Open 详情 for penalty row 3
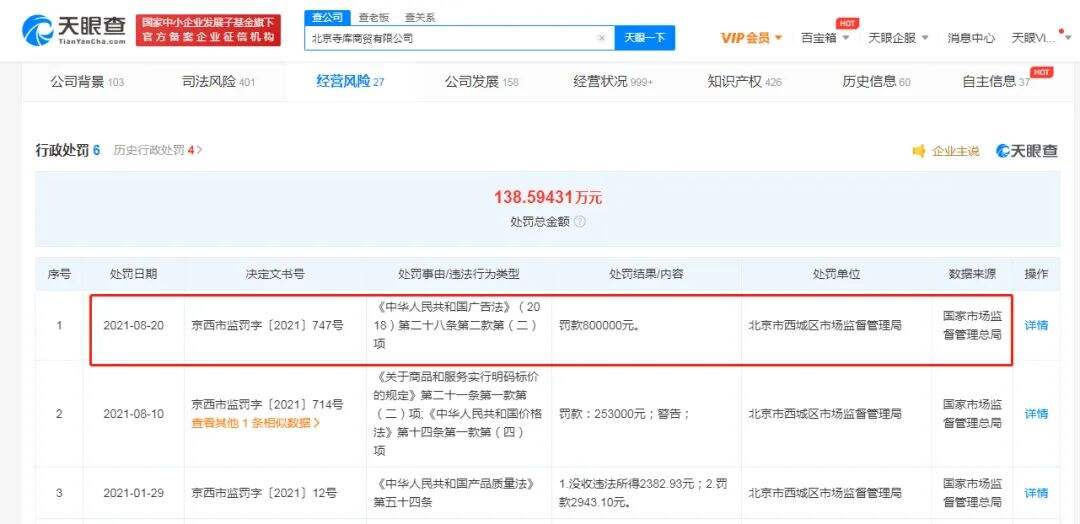Viewport: 1080px width, 524px height. pos(1037,492)
